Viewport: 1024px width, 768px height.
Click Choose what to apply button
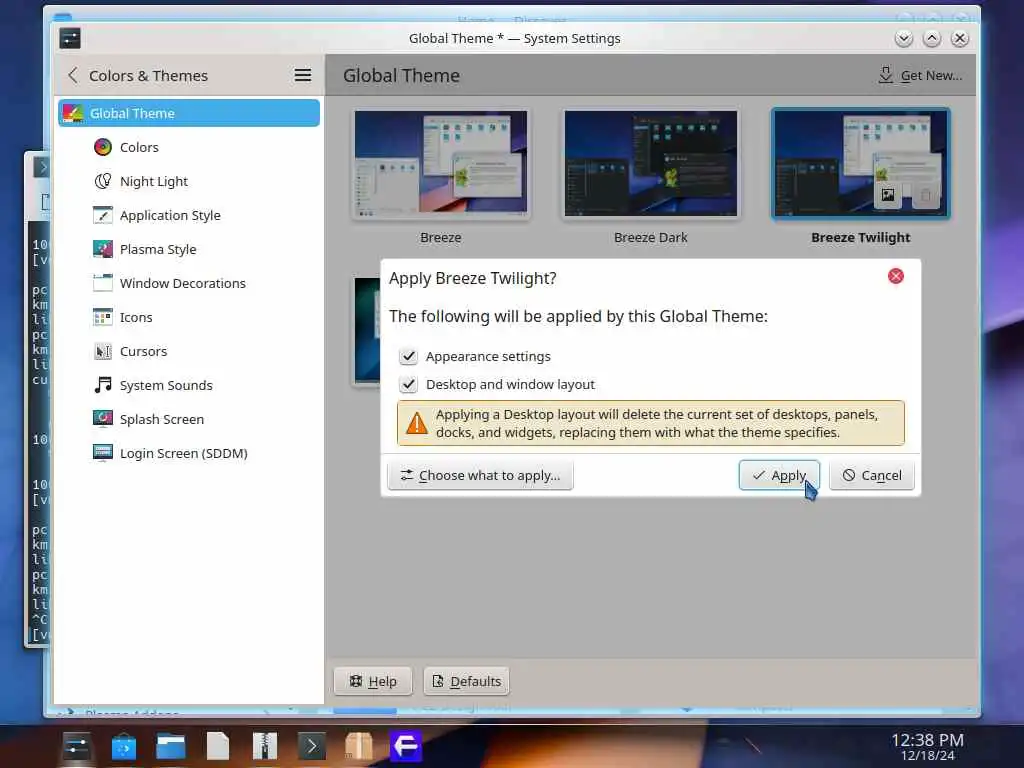[x=480, y=475]
